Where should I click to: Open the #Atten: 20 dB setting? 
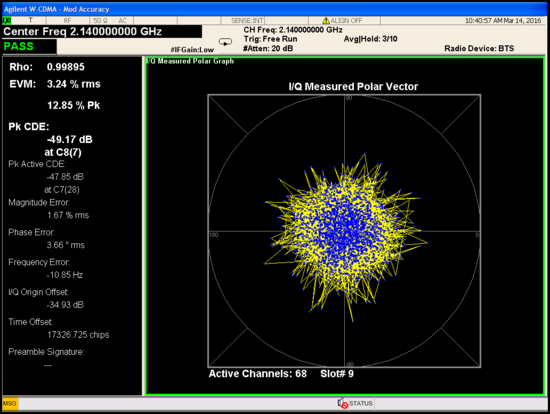(268, 48)
